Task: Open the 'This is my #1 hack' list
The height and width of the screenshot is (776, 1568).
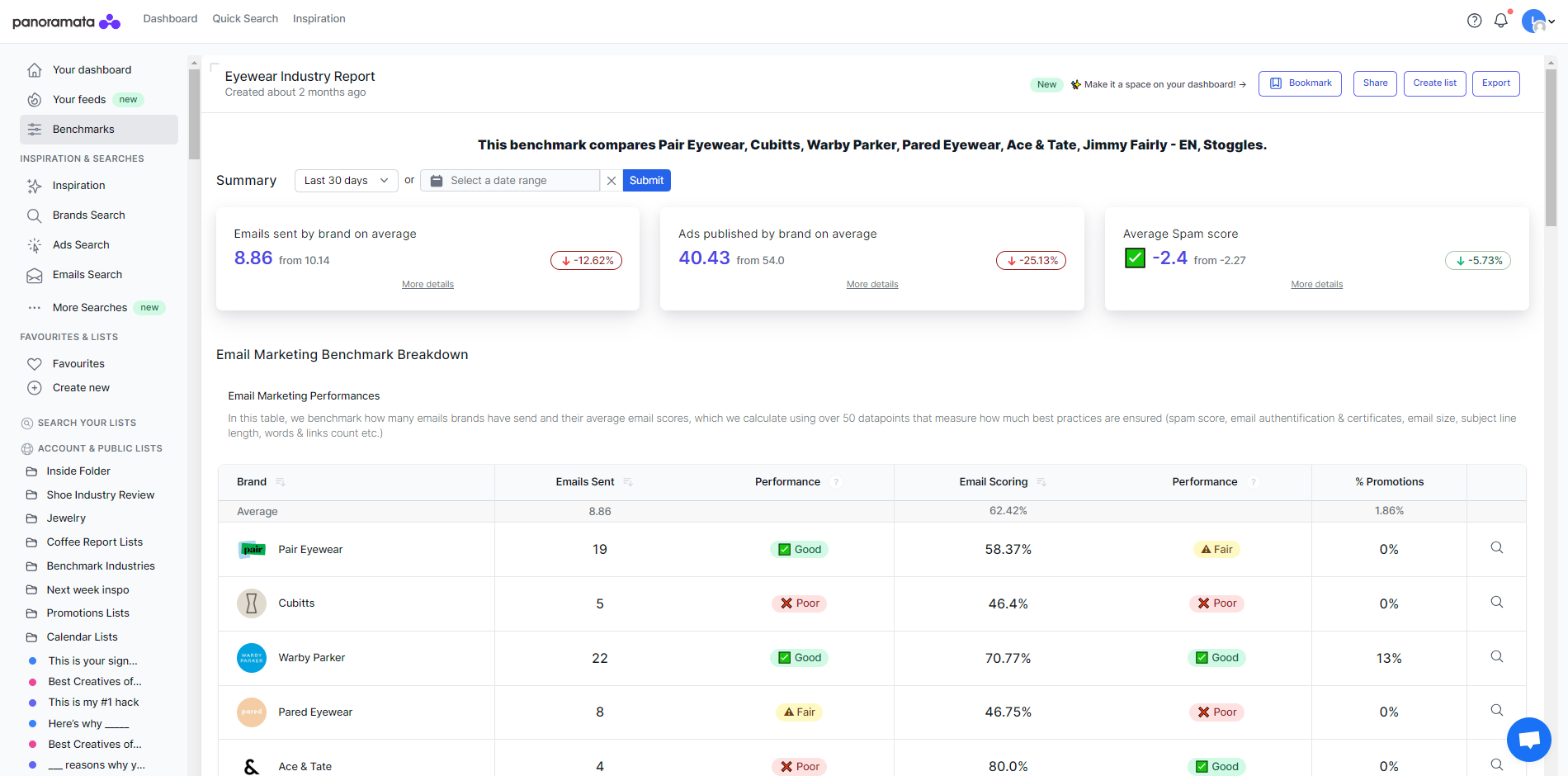Action: click(x=93, y=703)
